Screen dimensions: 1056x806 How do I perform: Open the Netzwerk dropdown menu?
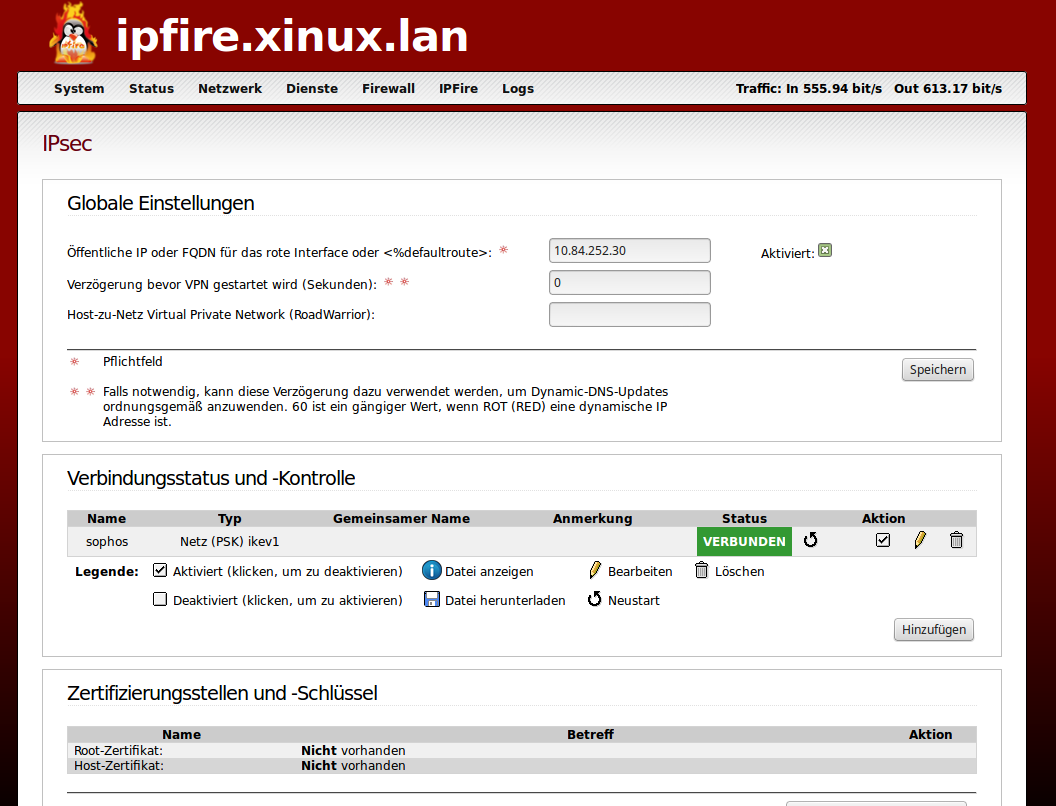[x=230, y=88]
